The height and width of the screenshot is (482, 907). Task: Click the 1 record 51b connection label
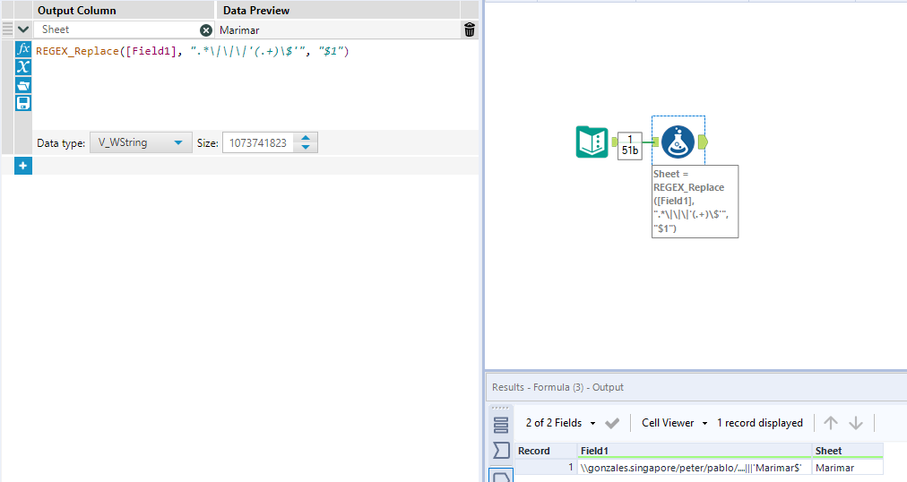point(630,145)
